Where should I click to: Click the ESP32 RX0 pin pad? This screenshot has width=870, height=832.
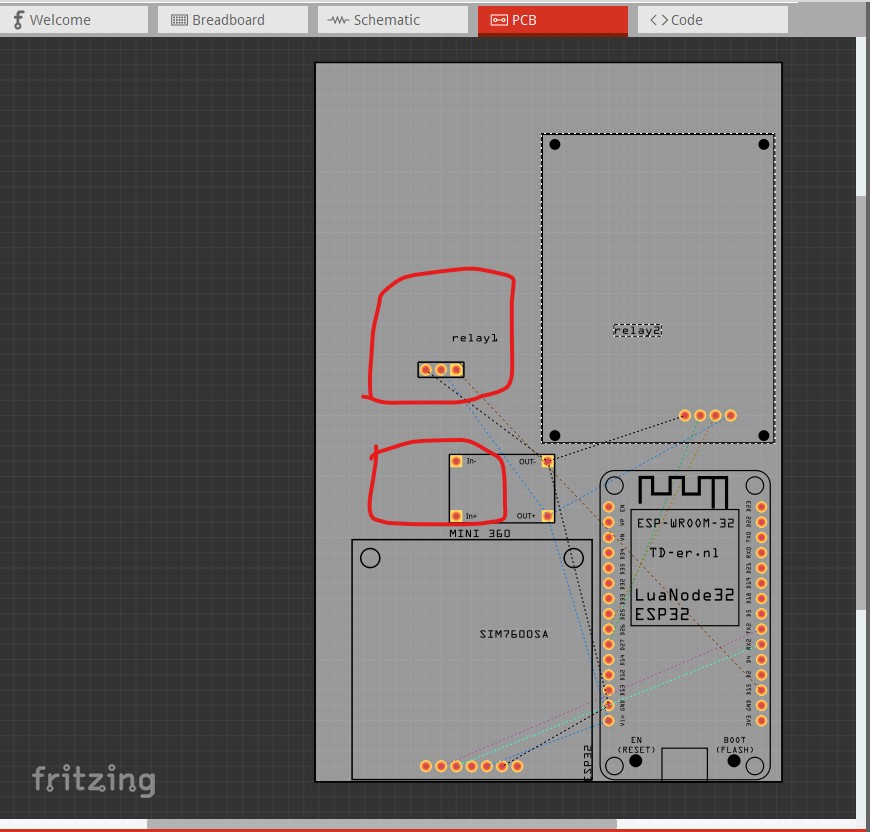coord(761,553)
